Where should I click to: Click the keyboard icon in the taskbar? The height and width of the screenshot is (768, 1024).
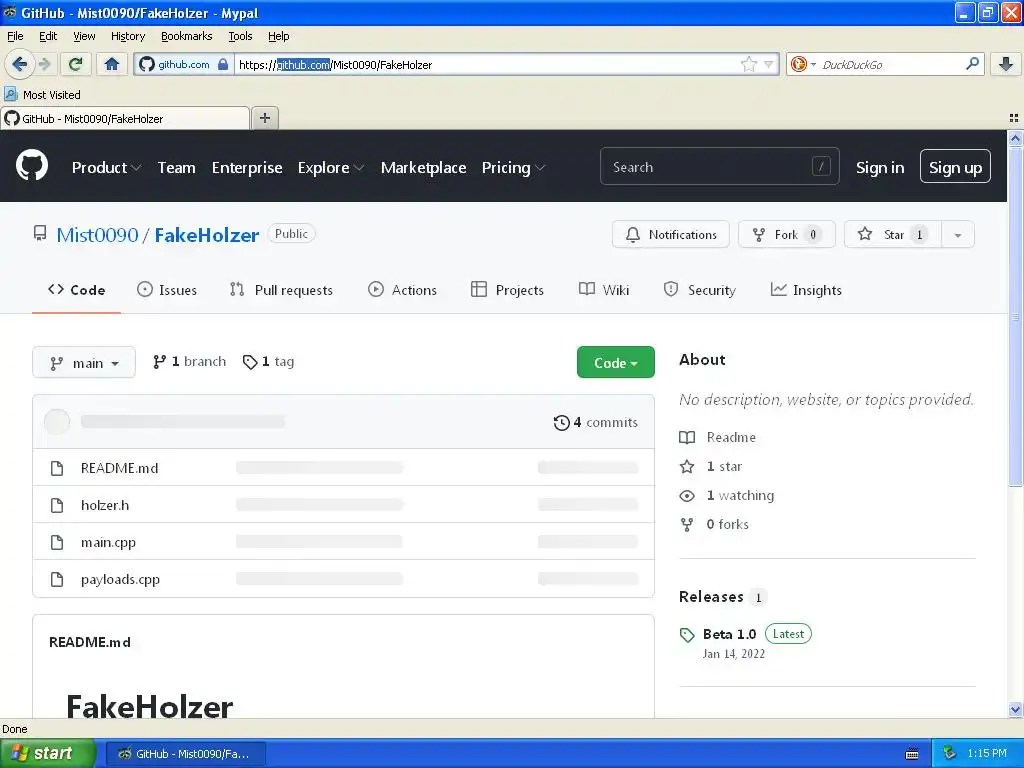[x=912, y=754]
